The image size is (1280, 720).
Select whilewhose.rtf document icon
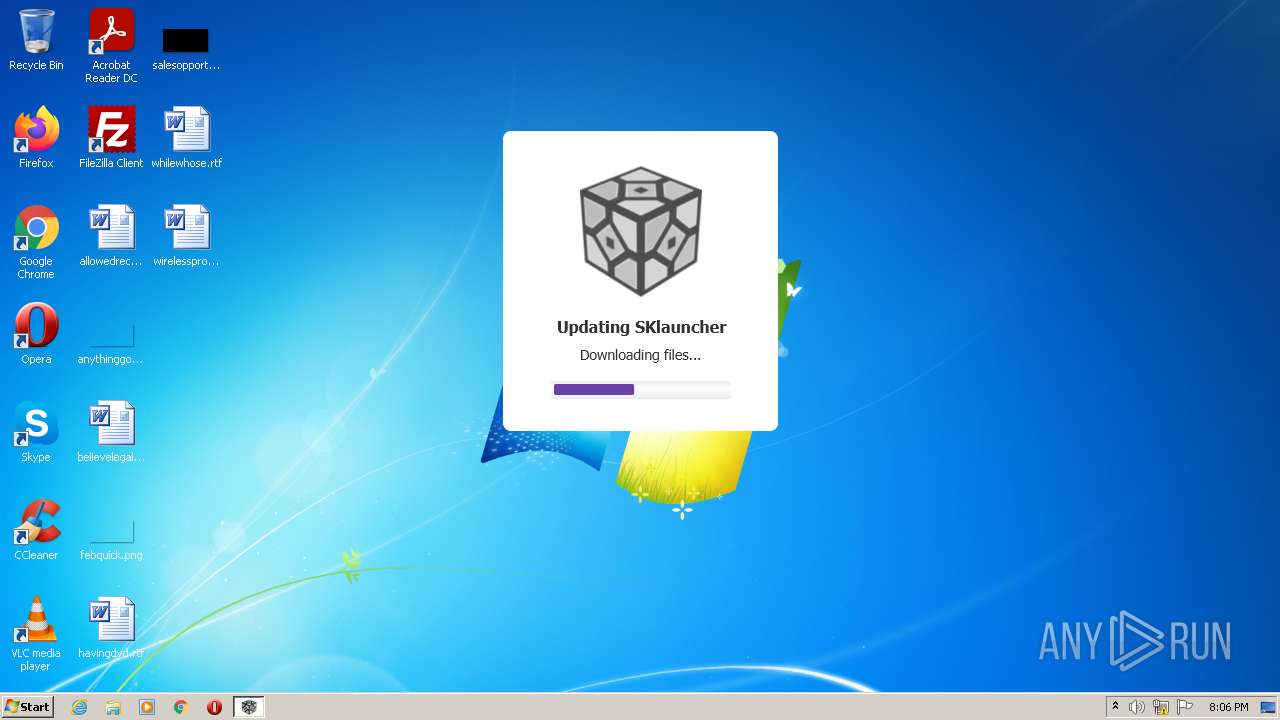tap(187, 137)
